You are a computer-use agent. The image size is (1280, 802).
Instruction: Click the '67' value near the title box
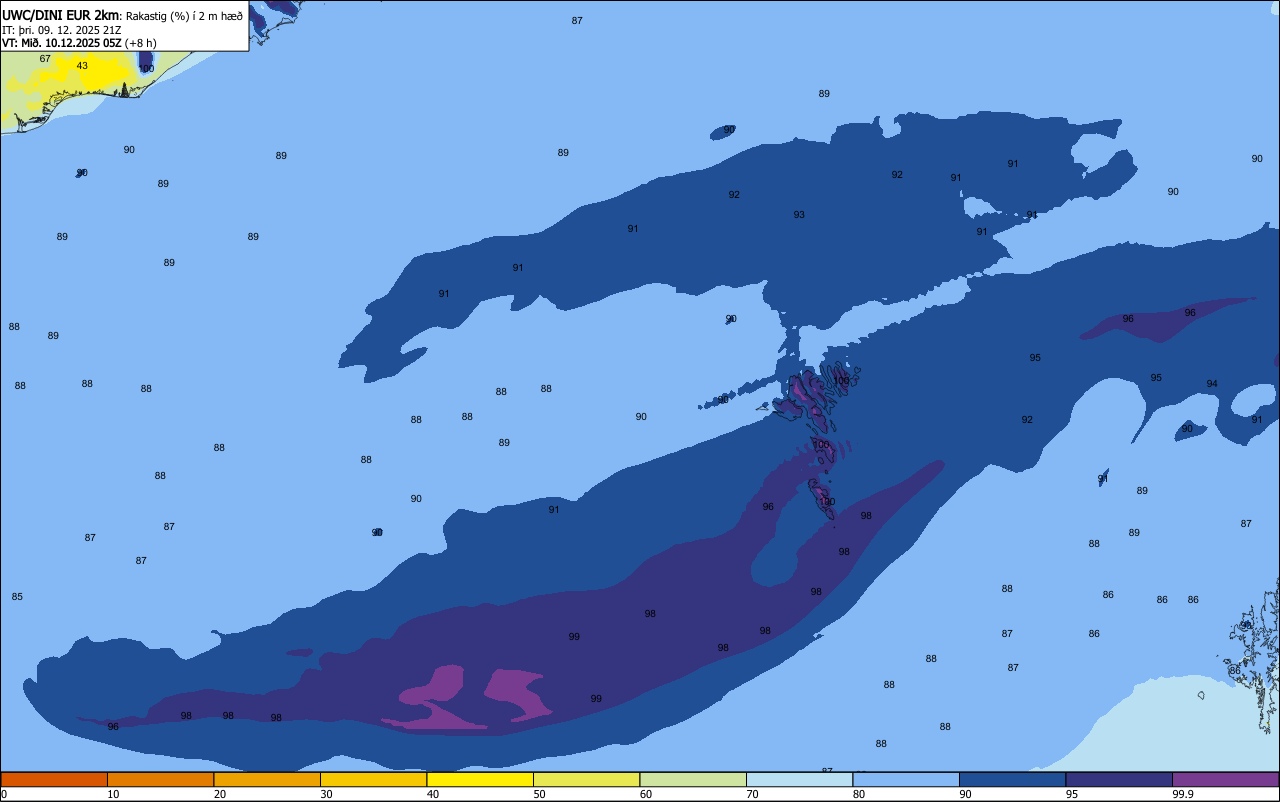click(x=45, y=59)
